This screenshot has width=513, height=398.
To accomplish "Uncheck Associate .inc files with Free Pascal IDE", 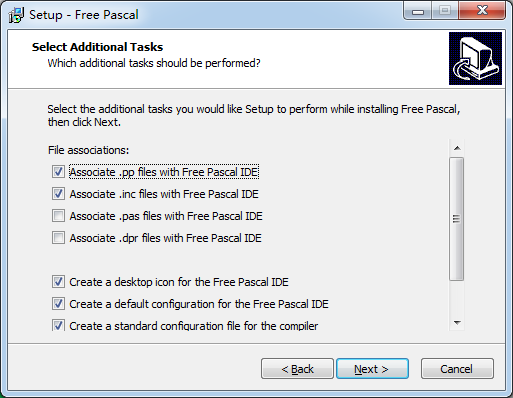I will [x=58, y=194].
